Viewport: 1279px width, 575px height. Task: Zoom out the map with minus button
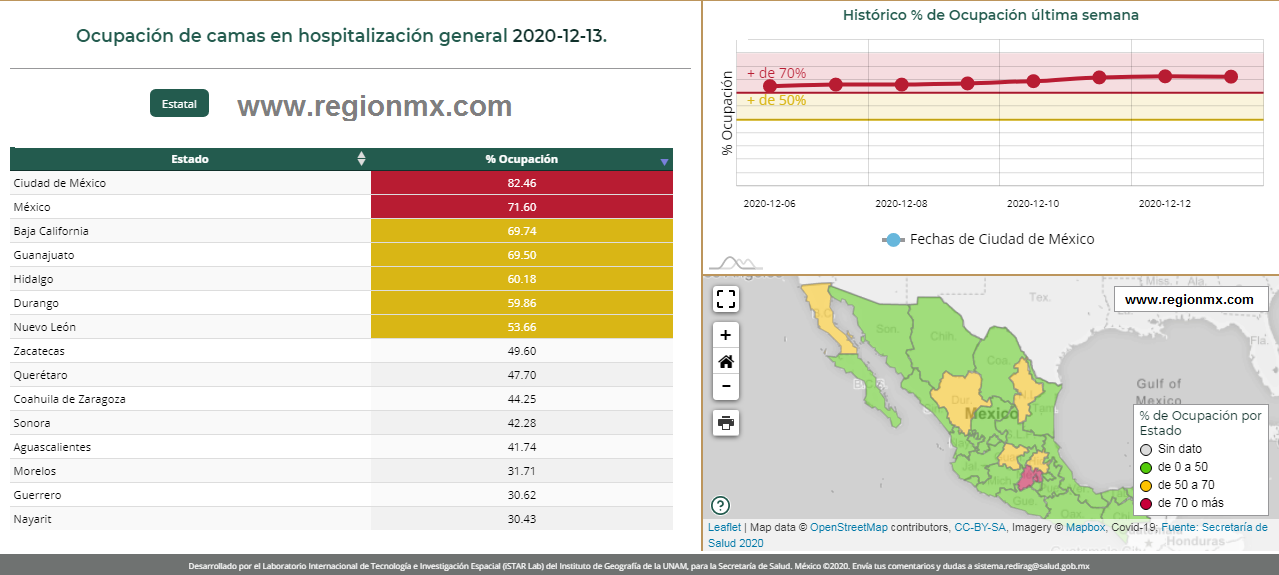click(x=726, y=387)
